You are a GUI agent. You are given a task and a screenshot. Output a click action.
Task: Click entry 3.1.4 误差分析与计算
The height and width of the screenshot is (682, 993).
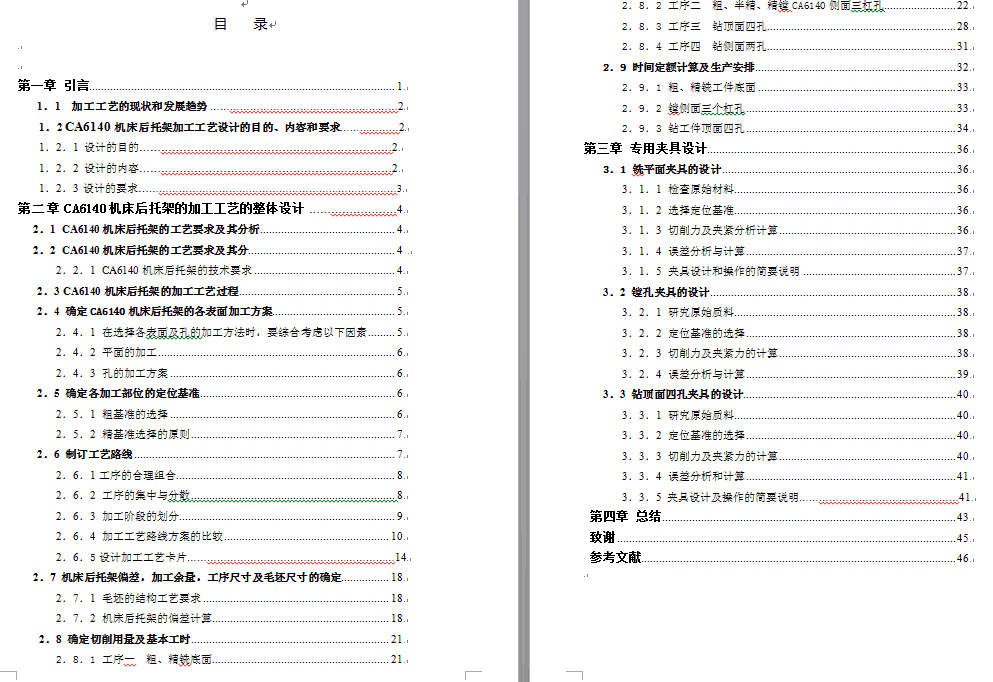[x=797, y=251]
